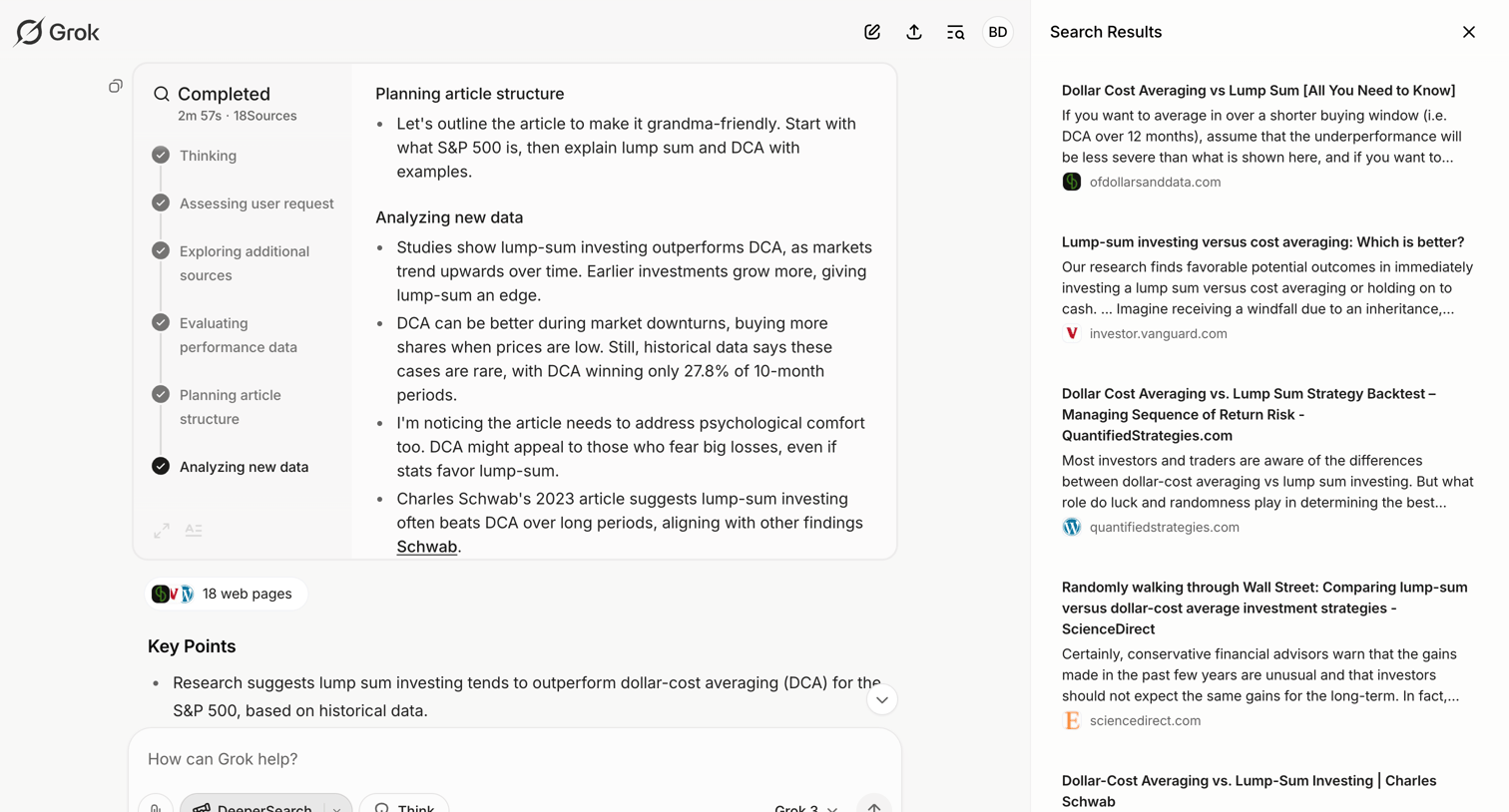This screenshot has width=1509, height=812.
Task: Select the Analyzing new data step
Action: coord(244,467)
